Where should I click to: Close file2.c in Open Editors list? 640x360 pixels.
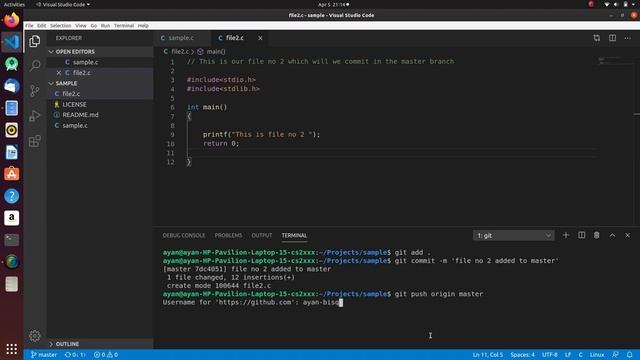click(x=59, y=73)
